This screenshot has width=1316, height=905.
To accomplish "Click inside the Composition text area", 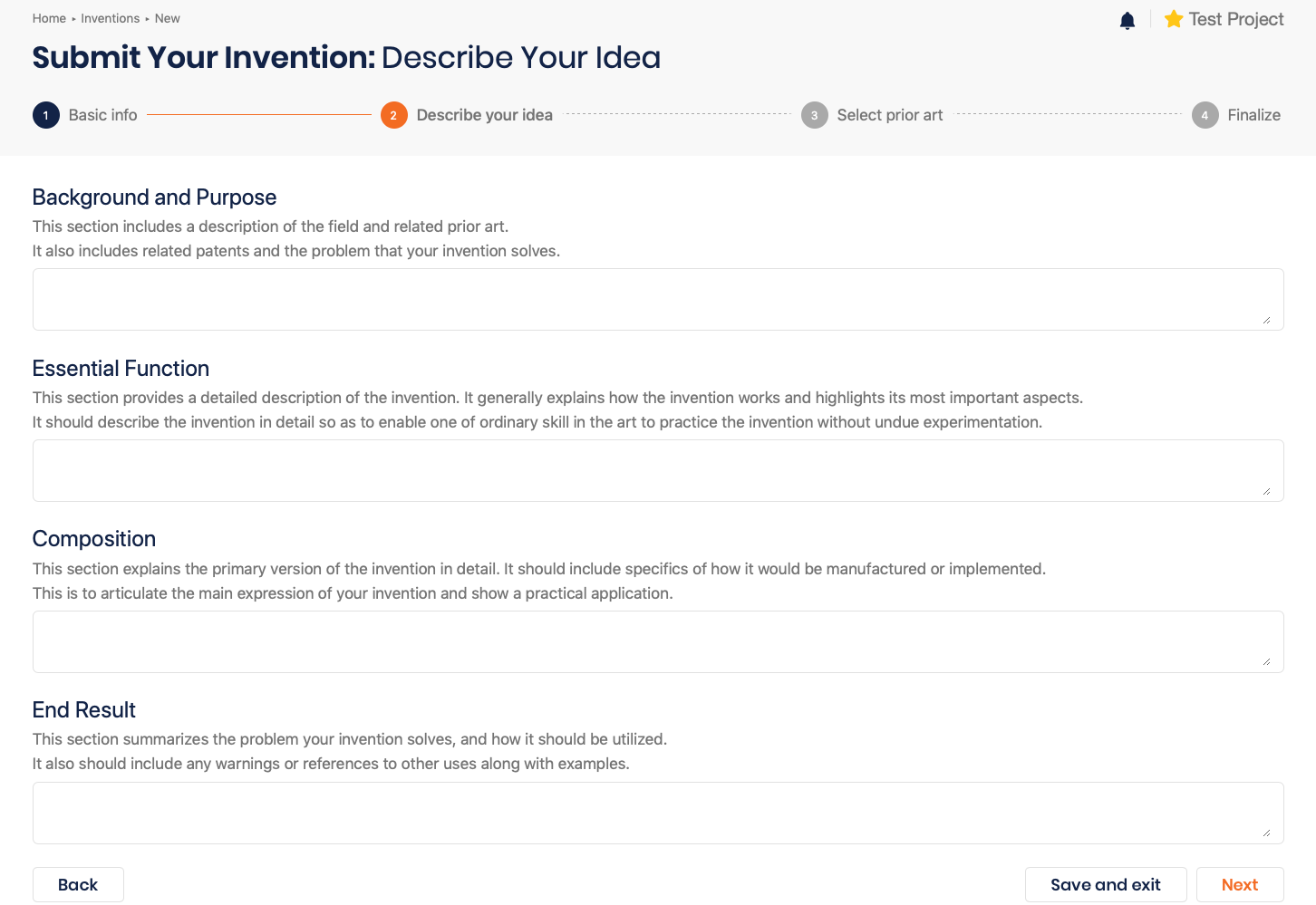I will tap(658, 641).
